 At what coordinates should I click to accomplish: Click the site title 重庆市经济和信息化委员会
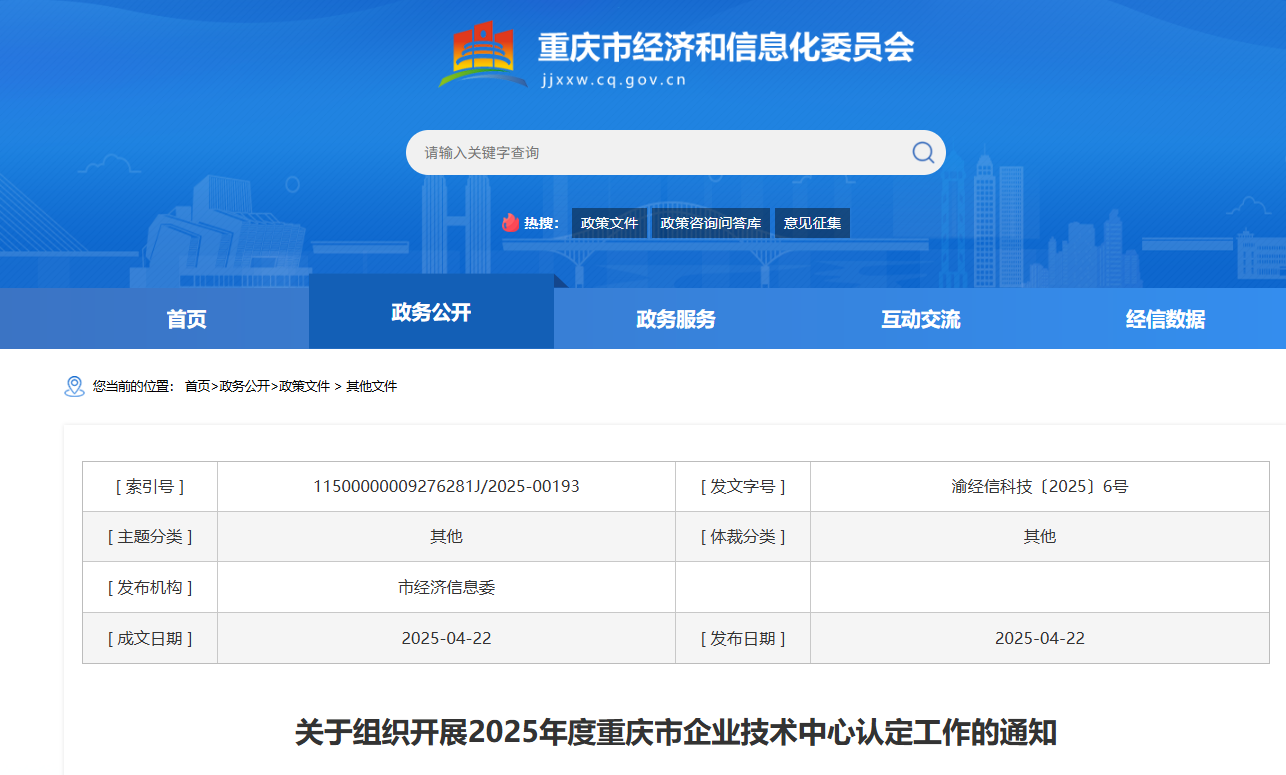[725, 47]
